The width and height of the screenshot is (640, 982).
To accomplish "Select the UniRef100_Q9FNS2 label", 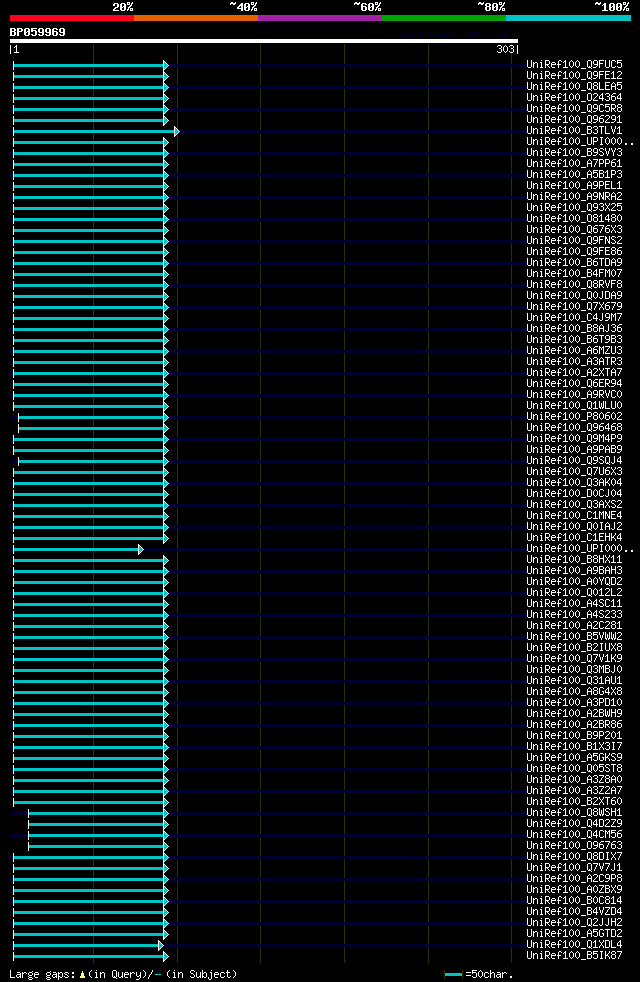I will click(x=574, y=240).
